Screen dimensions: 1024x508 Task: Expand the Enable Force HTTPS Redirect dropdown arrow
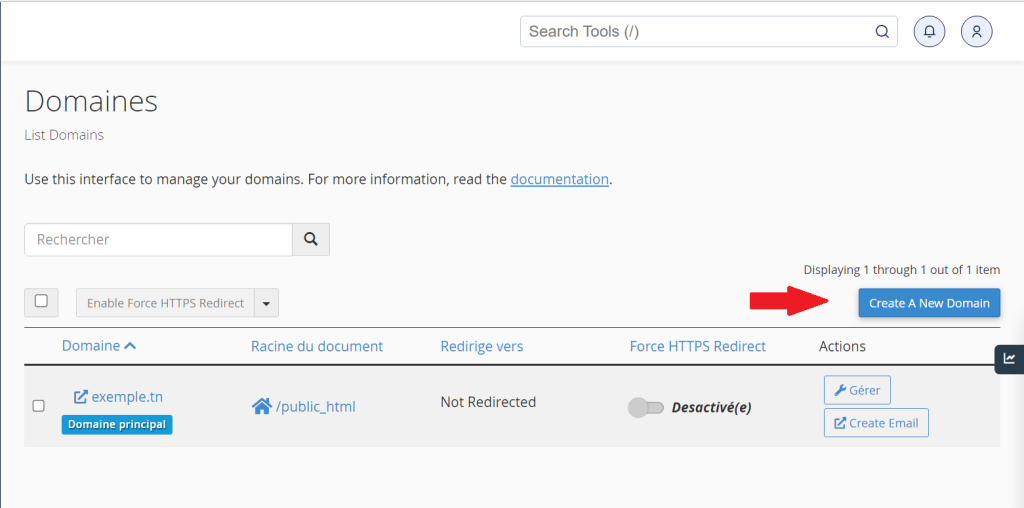[x=266, y=303]
